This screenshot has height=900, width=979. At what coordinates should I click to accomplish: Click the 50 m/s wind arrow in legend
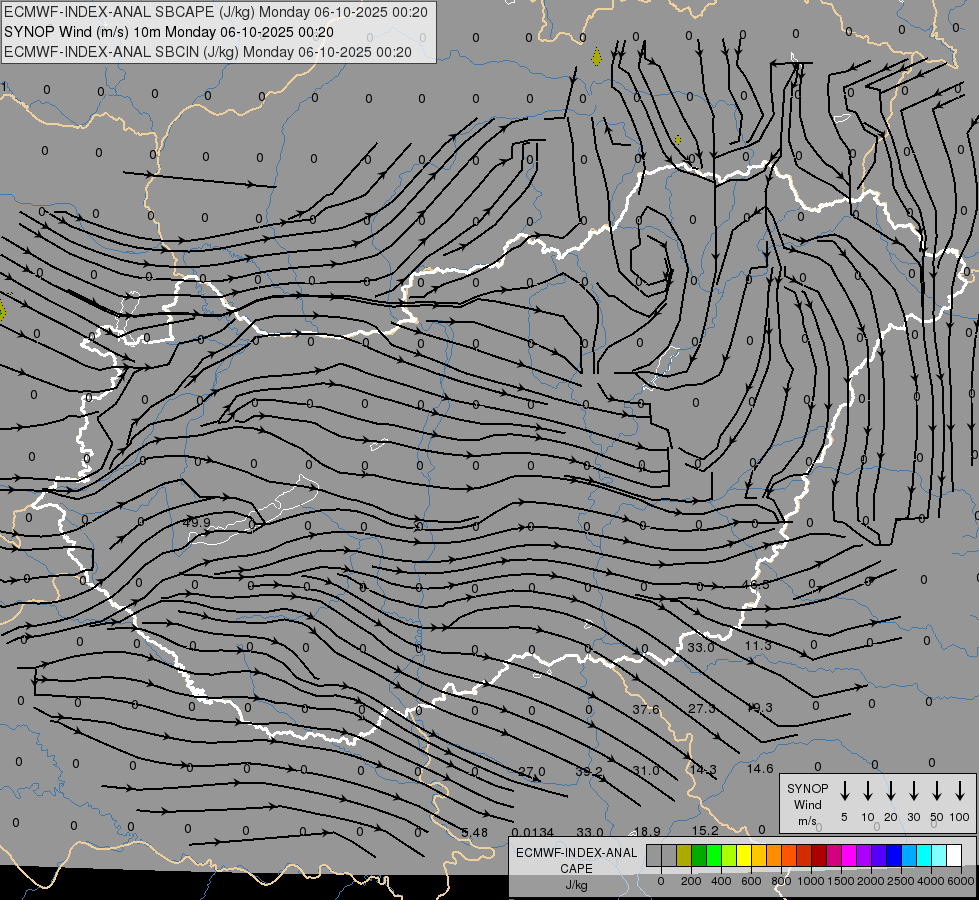pyautogui.click(x=937, y=791)
